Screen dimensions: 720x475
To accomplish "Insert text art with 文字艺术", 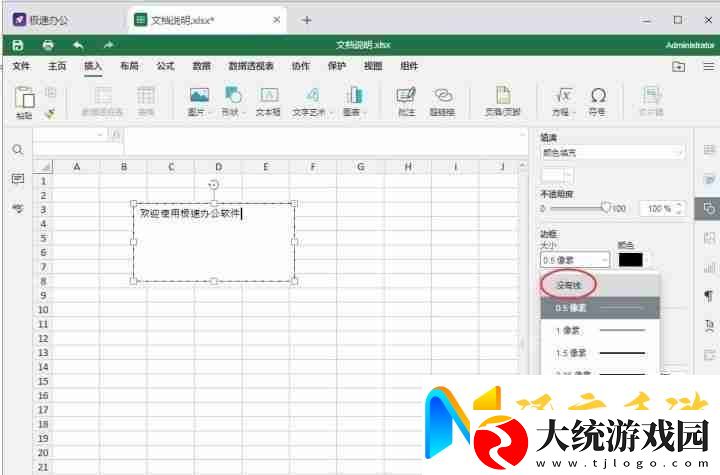I will click(x=312, y=102).
